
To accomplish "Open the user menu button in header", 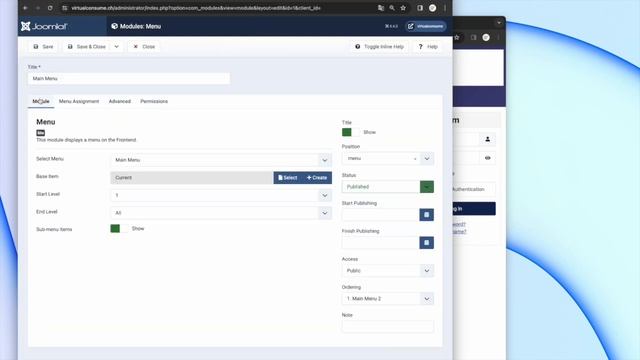I will click(426, 26).
